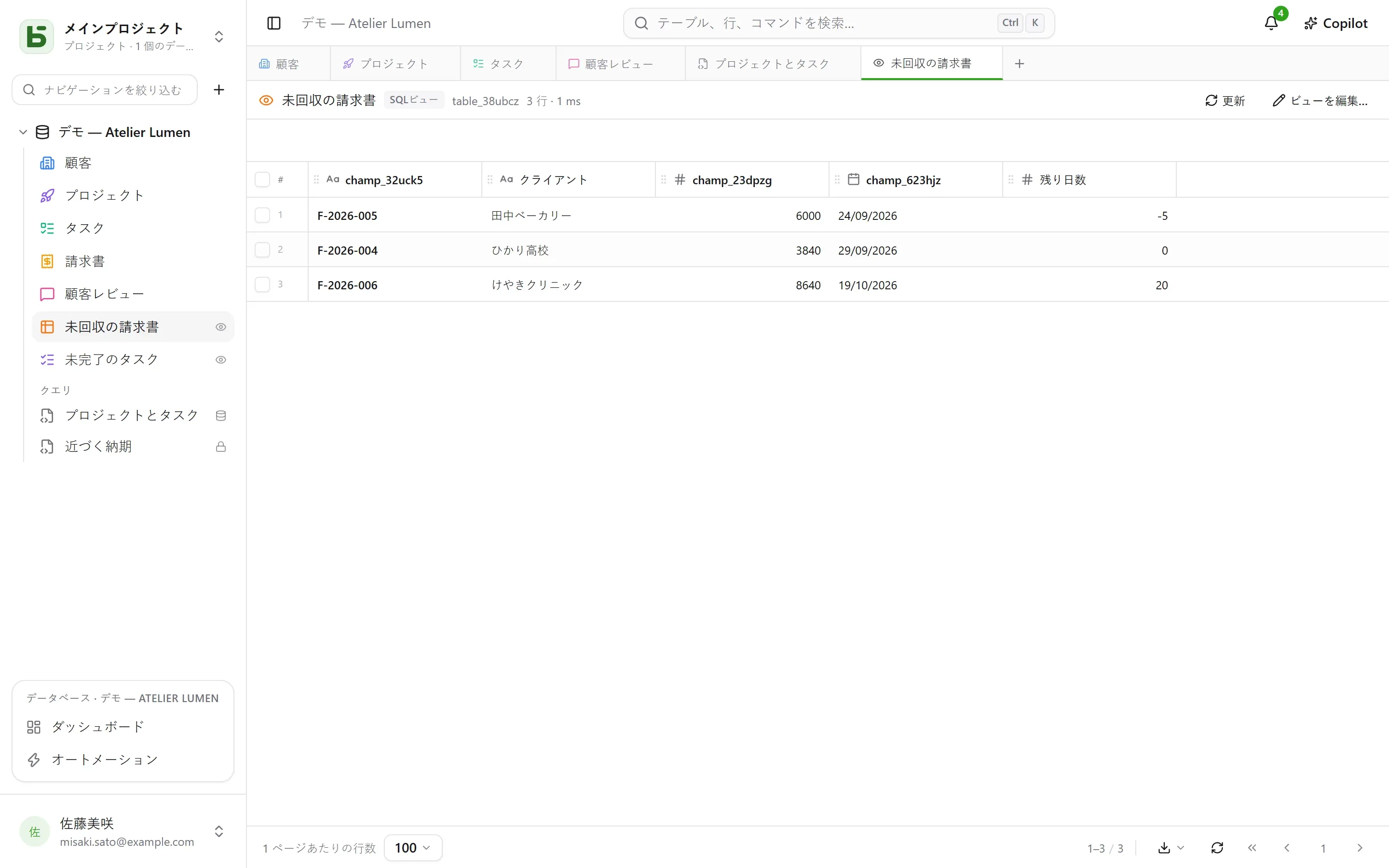This screenshot has width=1389, height=868.
Task: Go to next page chevron
Action: pos(1359,848)
